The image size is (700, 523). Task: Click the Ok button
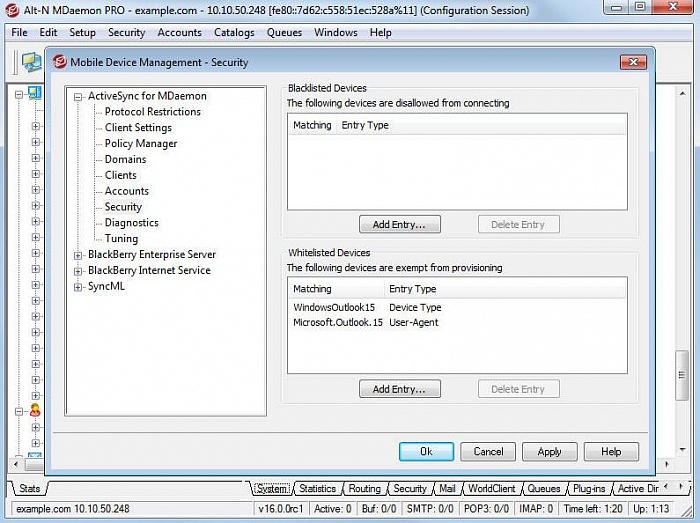426,452
